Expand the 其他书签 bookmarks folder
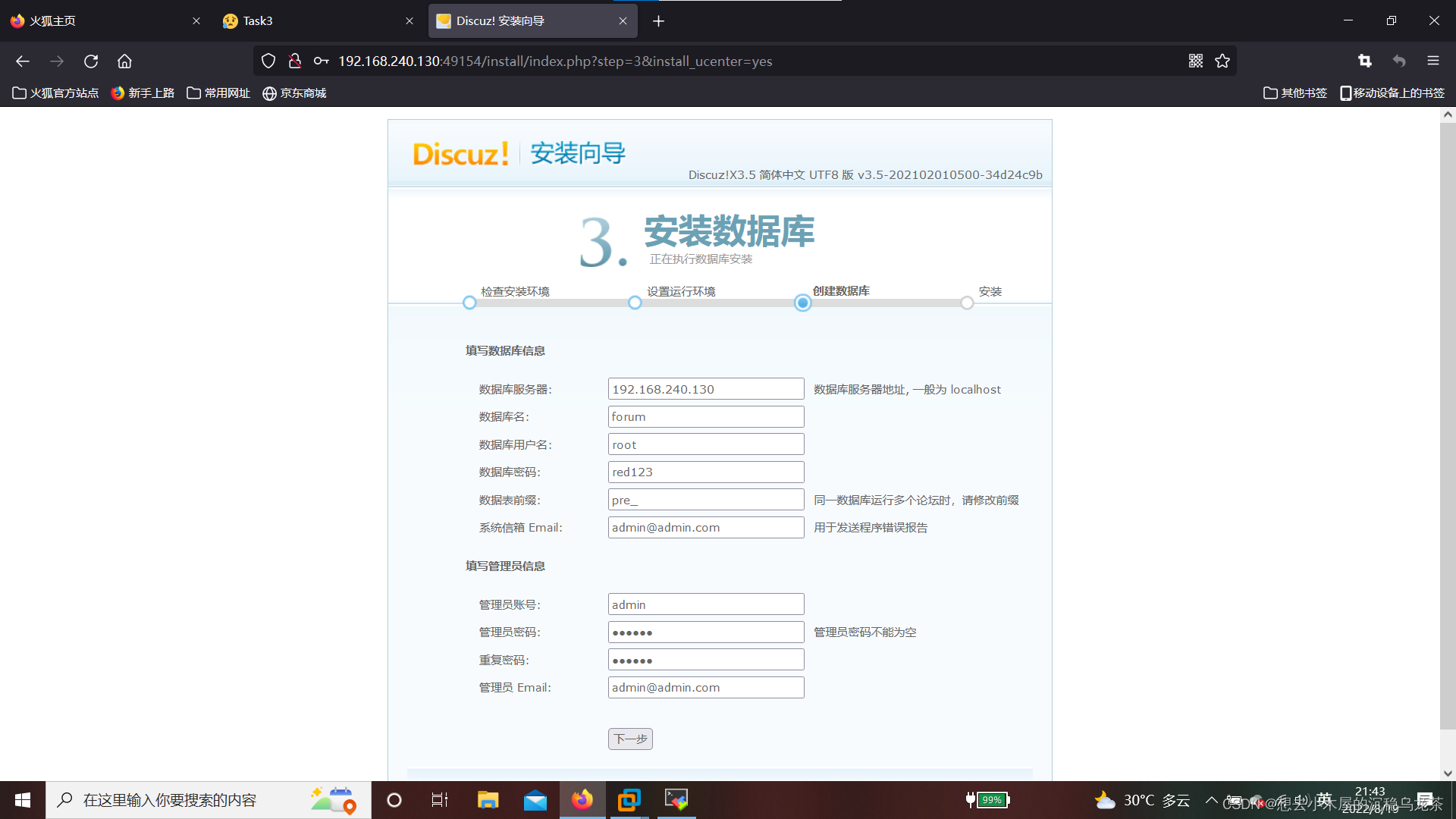This screenshot has width=1456, height=819. (x=1294, y=93)
